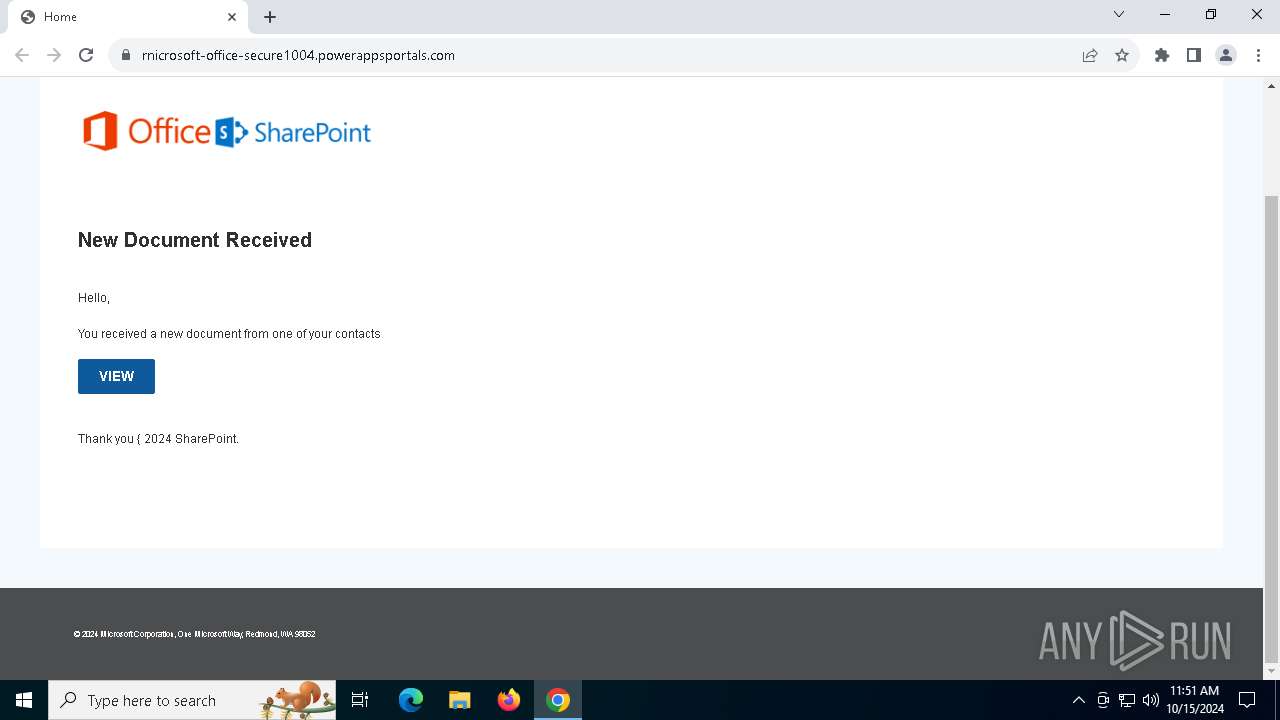Open a new tab with plus button
The width and height of the screenshot is (1280, 720).
pyautogui.click(x=270, y=17)
